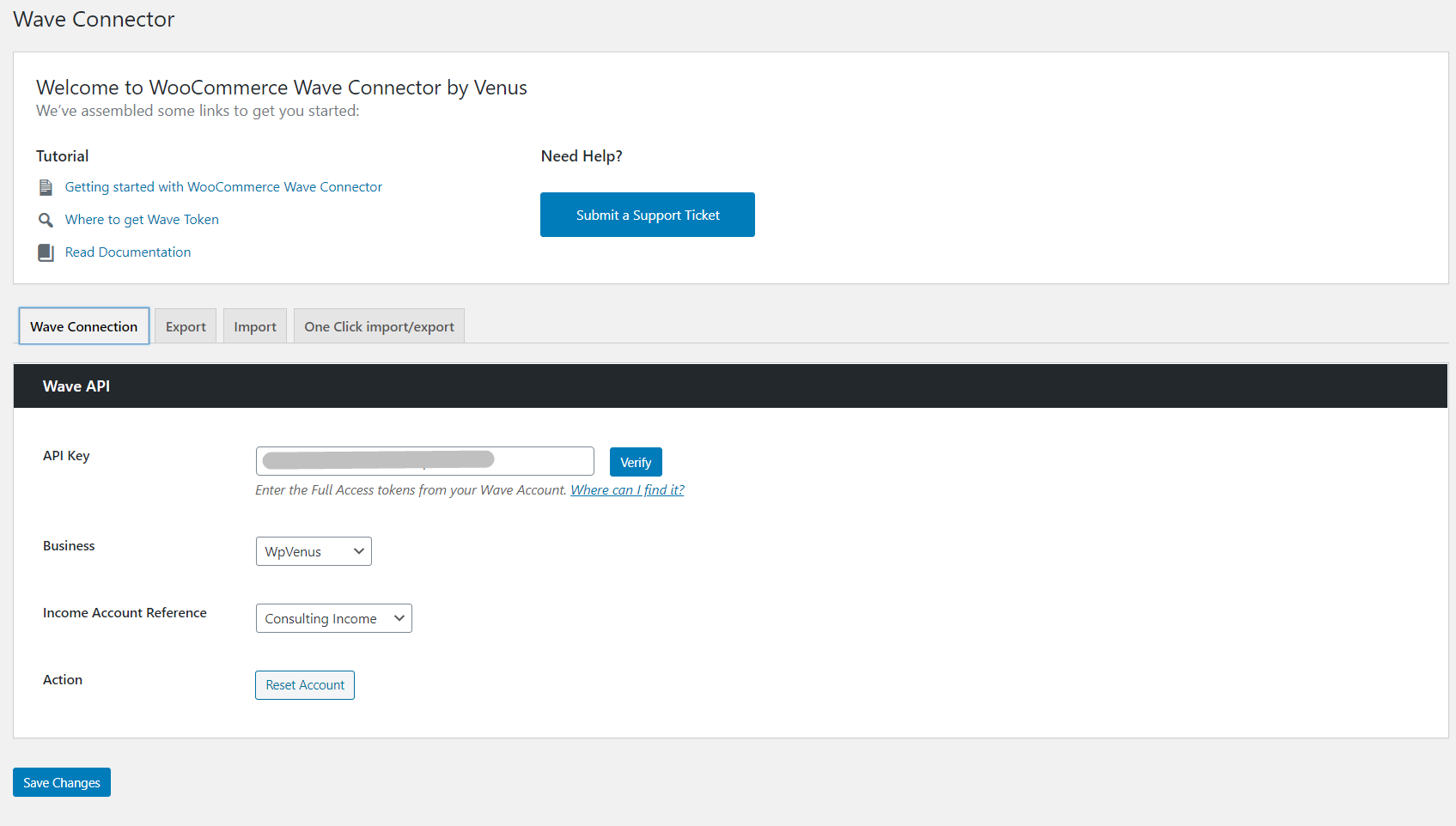Image resolution: width=1456 pixels, height=826 pixels.
Task: Open the One Click import/export tab
Action: pyautogui.click(x=378, y=325)
